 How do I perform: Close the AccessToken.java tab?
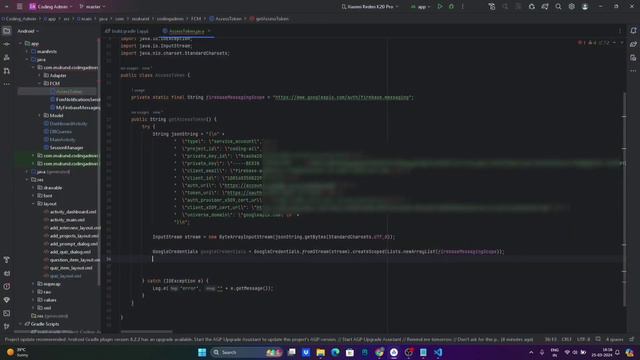209,31
